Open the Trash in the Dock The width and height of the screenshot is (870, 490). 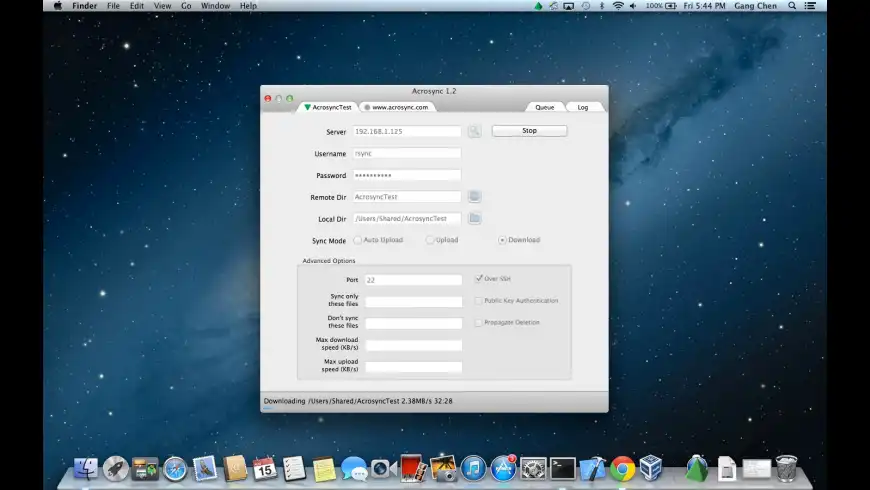tap(787, 468)
